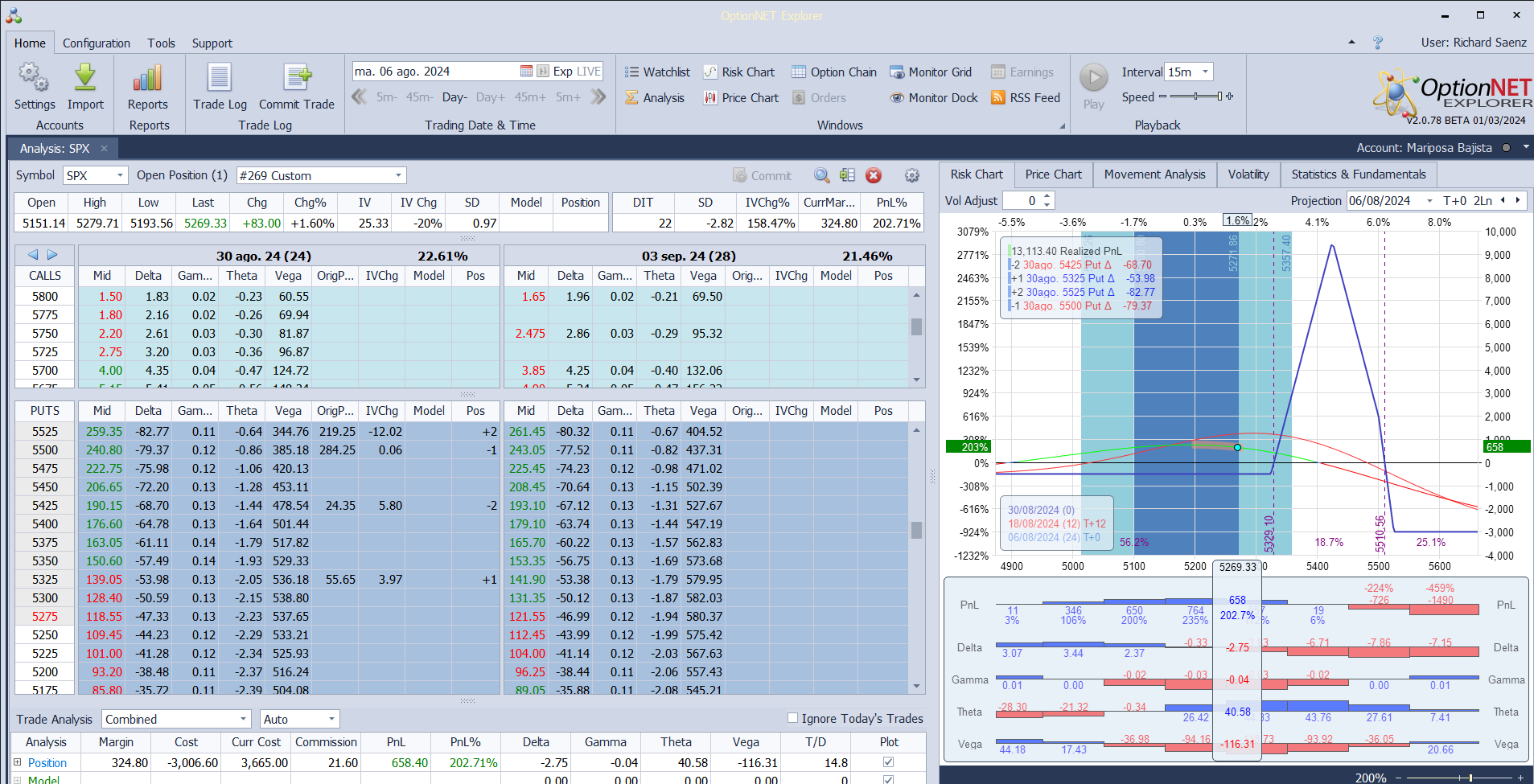Toggle the LIVE mode indicator
Viewport: 1534px width, 784px height.
pos(589,71)
